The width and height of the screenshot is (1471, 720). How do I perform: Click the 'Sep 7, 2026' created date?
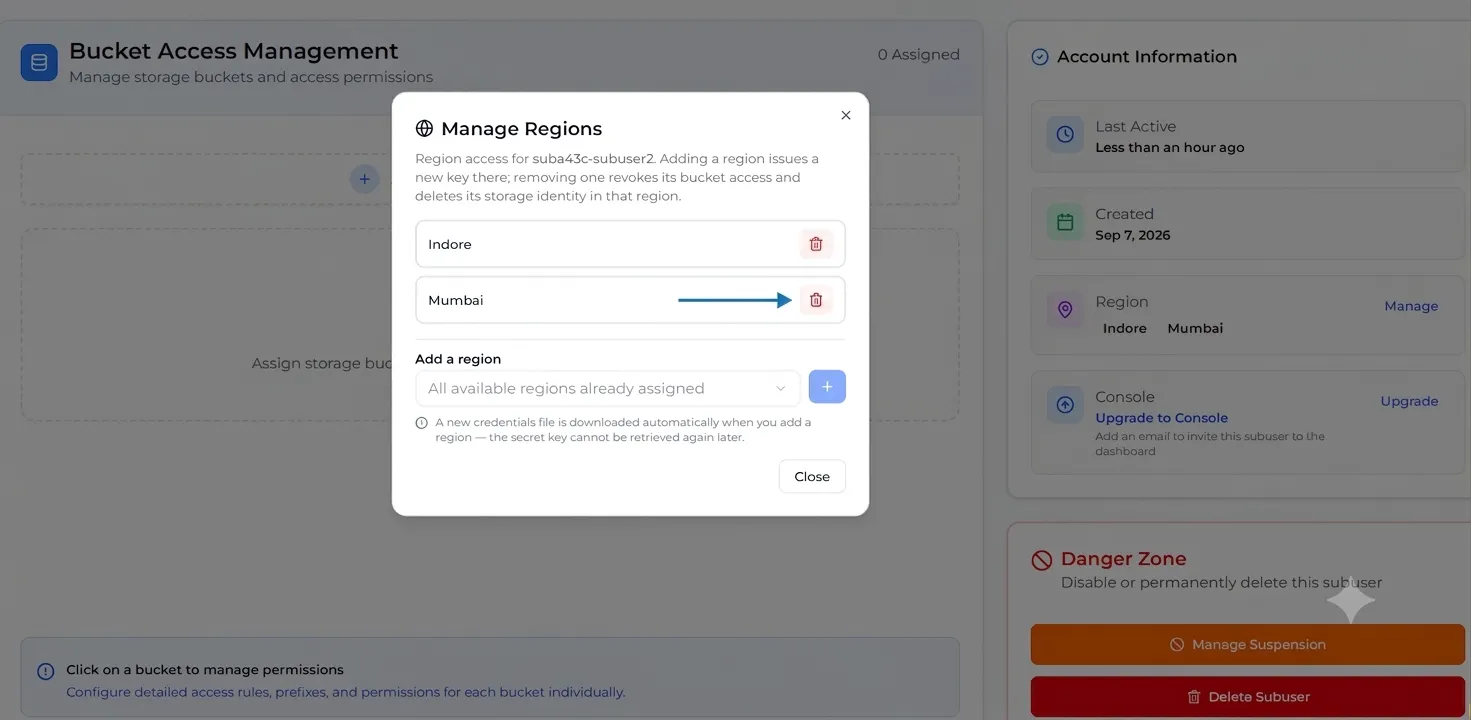(1133, 235)
